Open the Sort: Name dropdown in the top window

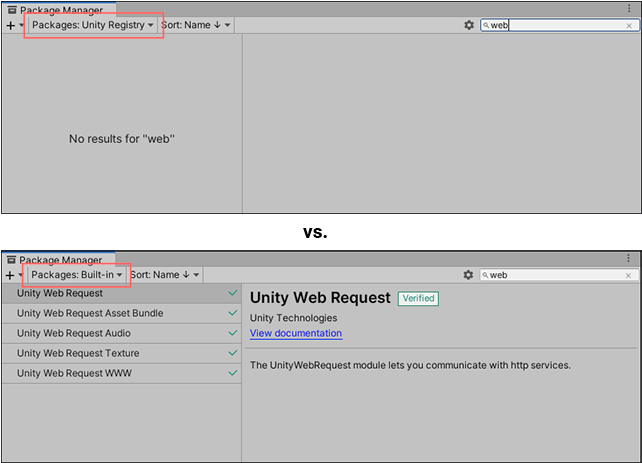pyautogui.click(x=196, y=25)
